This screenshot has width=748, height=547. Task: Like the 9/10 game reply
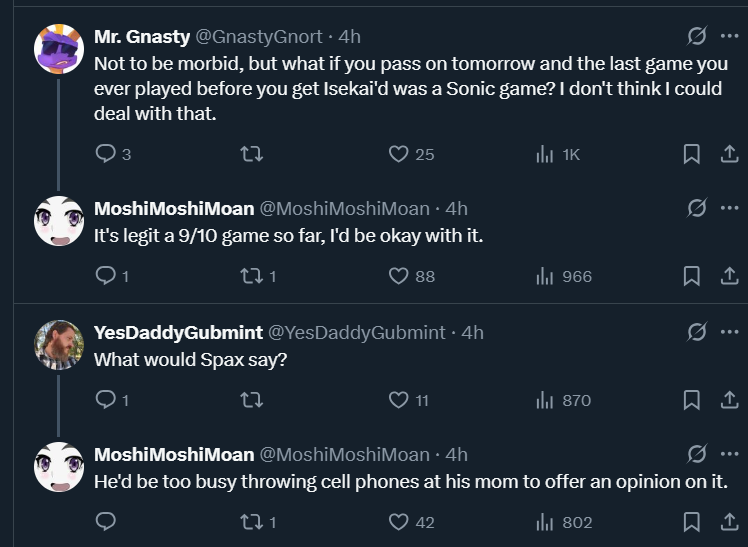coord(399,276)
